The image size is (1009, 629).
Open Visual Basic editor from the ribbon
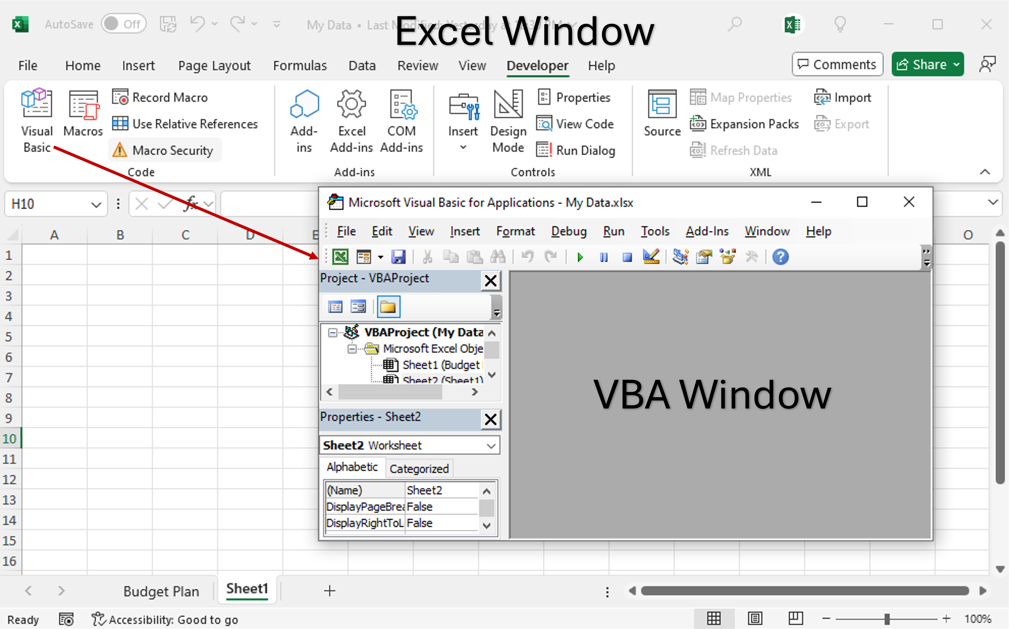37,120
